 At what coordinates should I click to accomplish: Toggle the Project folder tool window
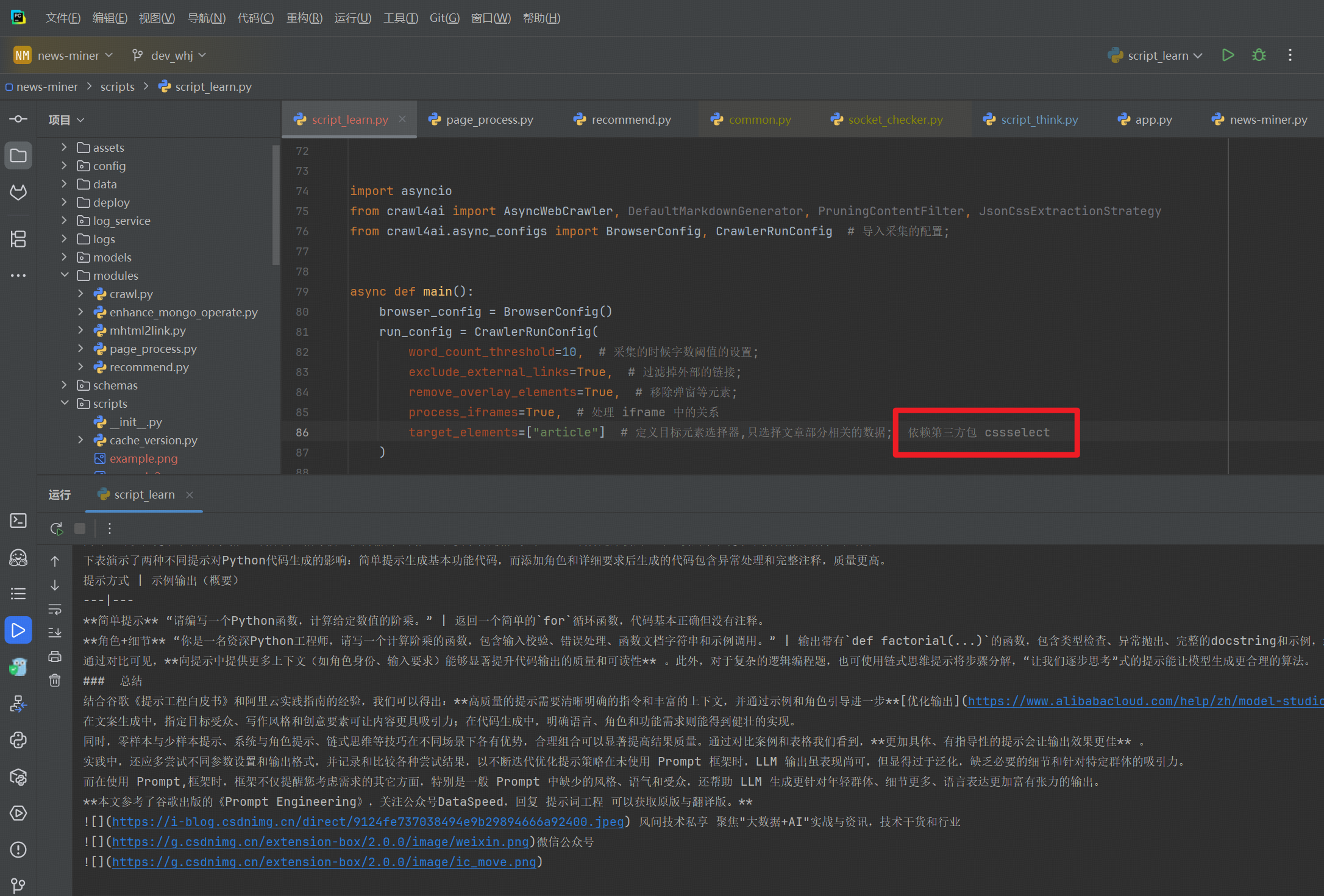[x=18, y=156]
